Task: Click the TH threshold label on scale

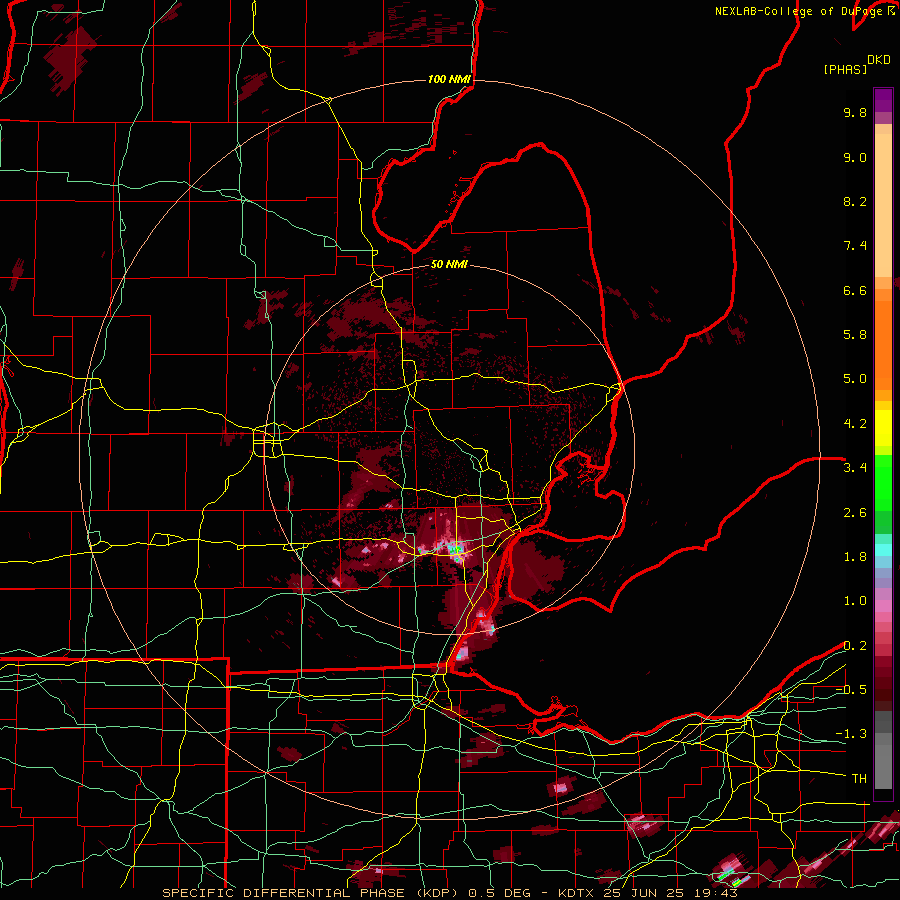Action: pos(859,779)
